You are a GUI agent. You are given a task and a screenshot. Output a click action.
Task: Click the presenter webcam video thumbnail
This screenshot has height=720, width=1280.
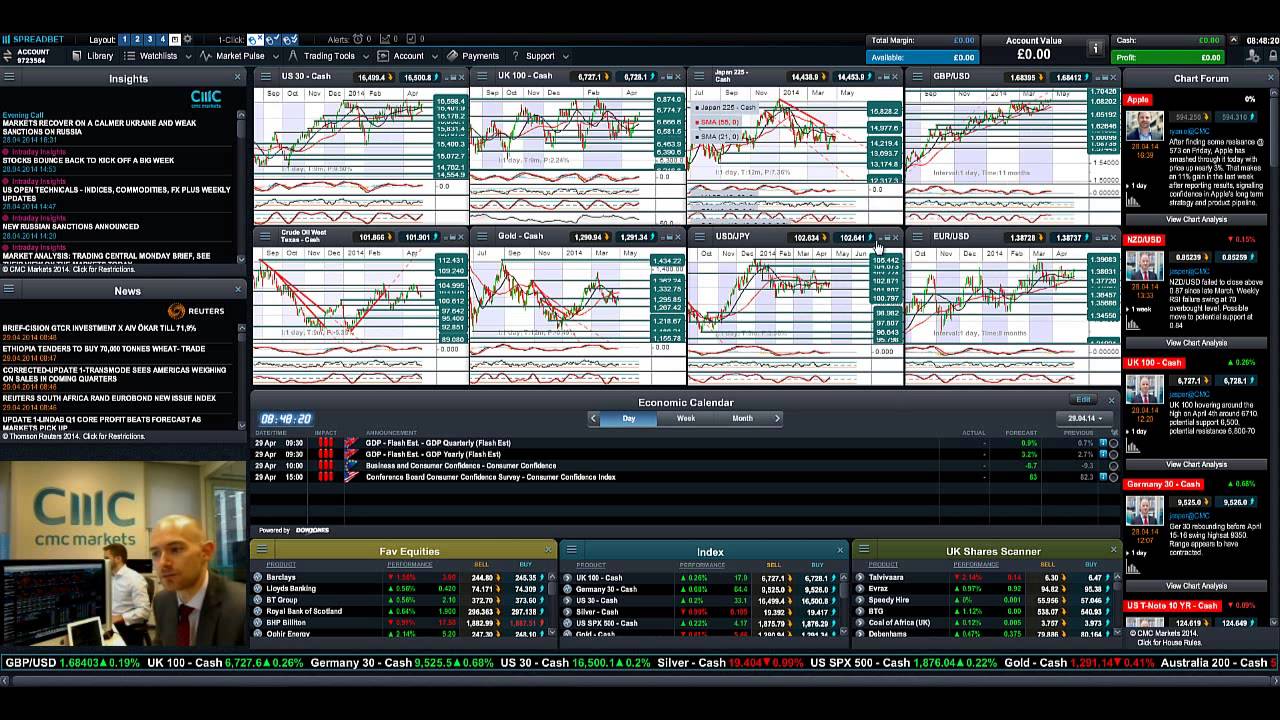122,552
